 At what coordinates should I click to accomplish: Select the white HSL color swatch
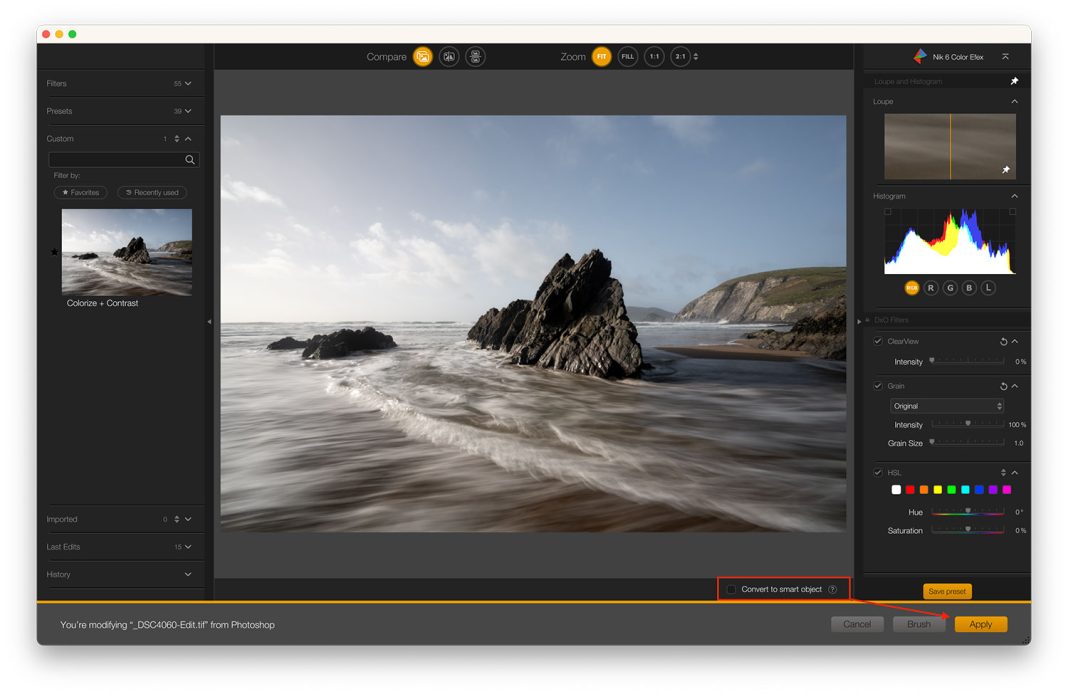pos(896,490)
